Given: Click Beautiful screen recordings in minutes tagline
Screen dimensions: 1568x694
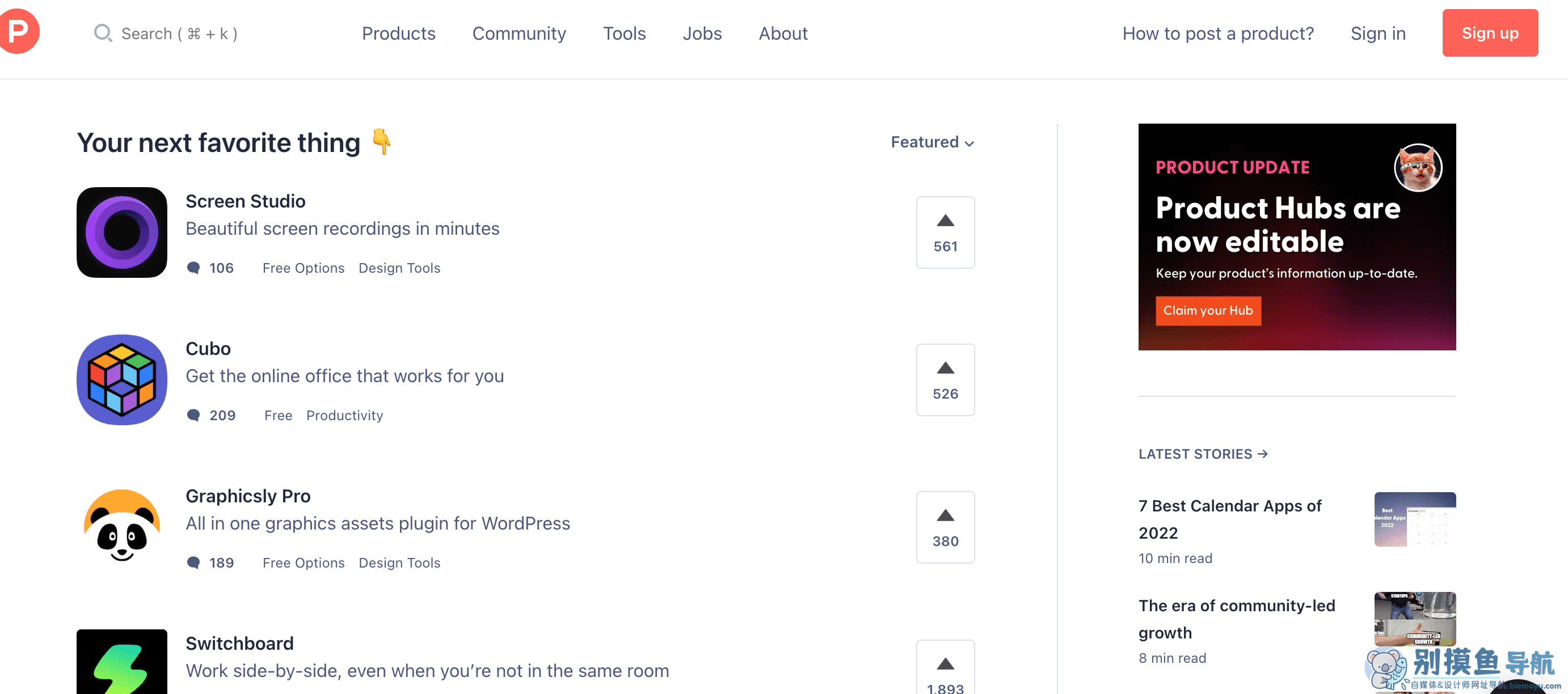Looking at the screenshot, I should [x=342, y=228].
